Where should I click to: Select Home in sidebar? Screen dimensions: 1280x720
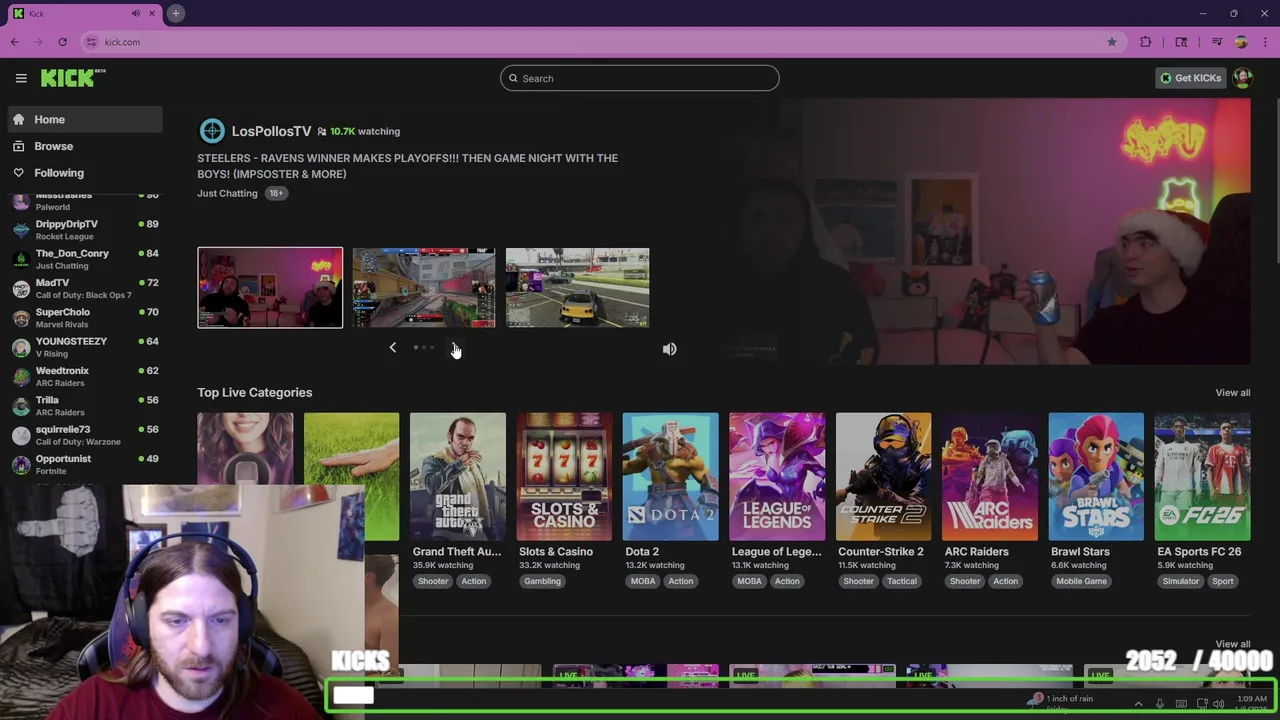point(86,119)
